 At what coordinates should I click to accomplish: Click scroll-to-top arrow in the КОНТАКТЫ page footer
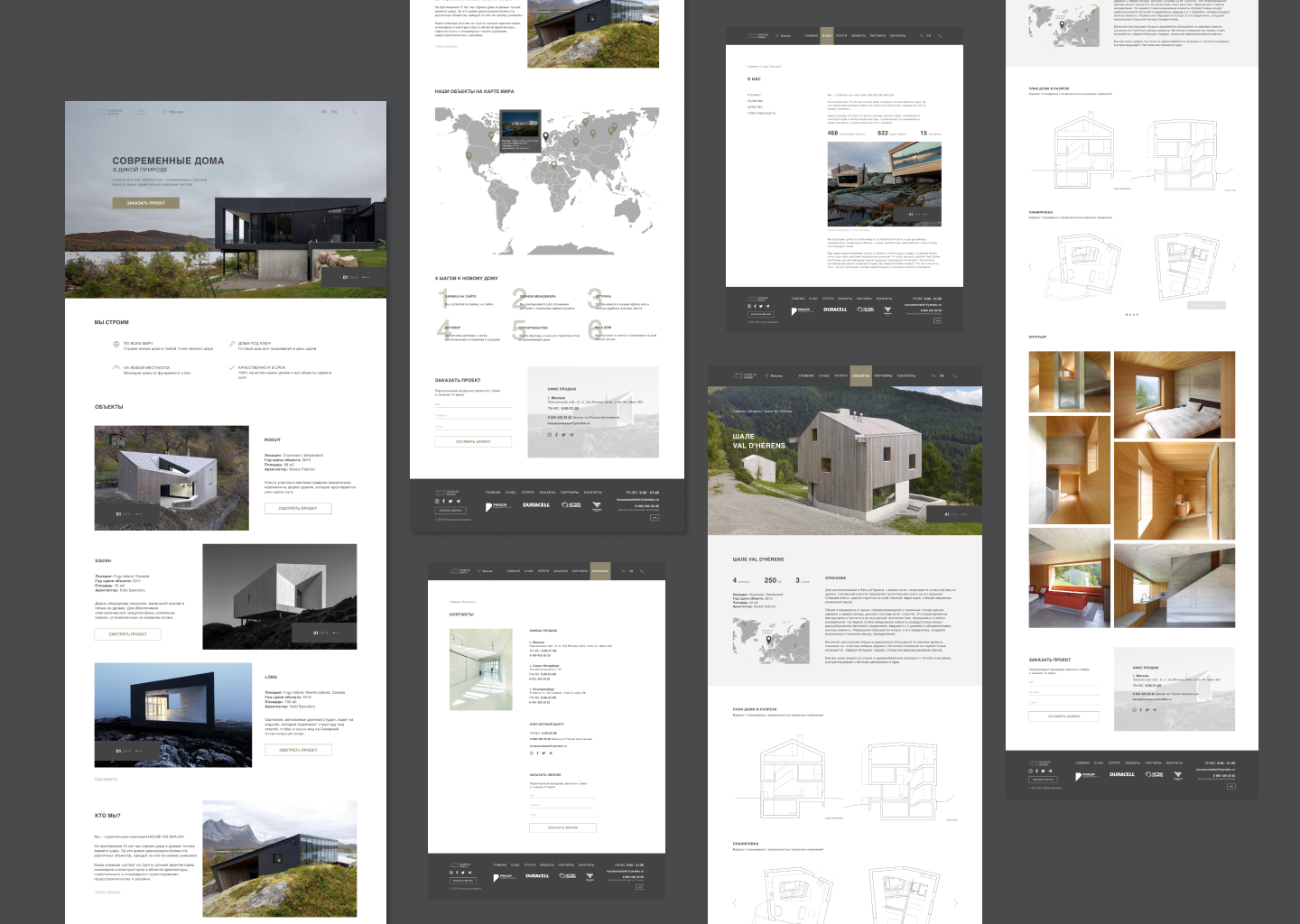[x=640, y=887]
